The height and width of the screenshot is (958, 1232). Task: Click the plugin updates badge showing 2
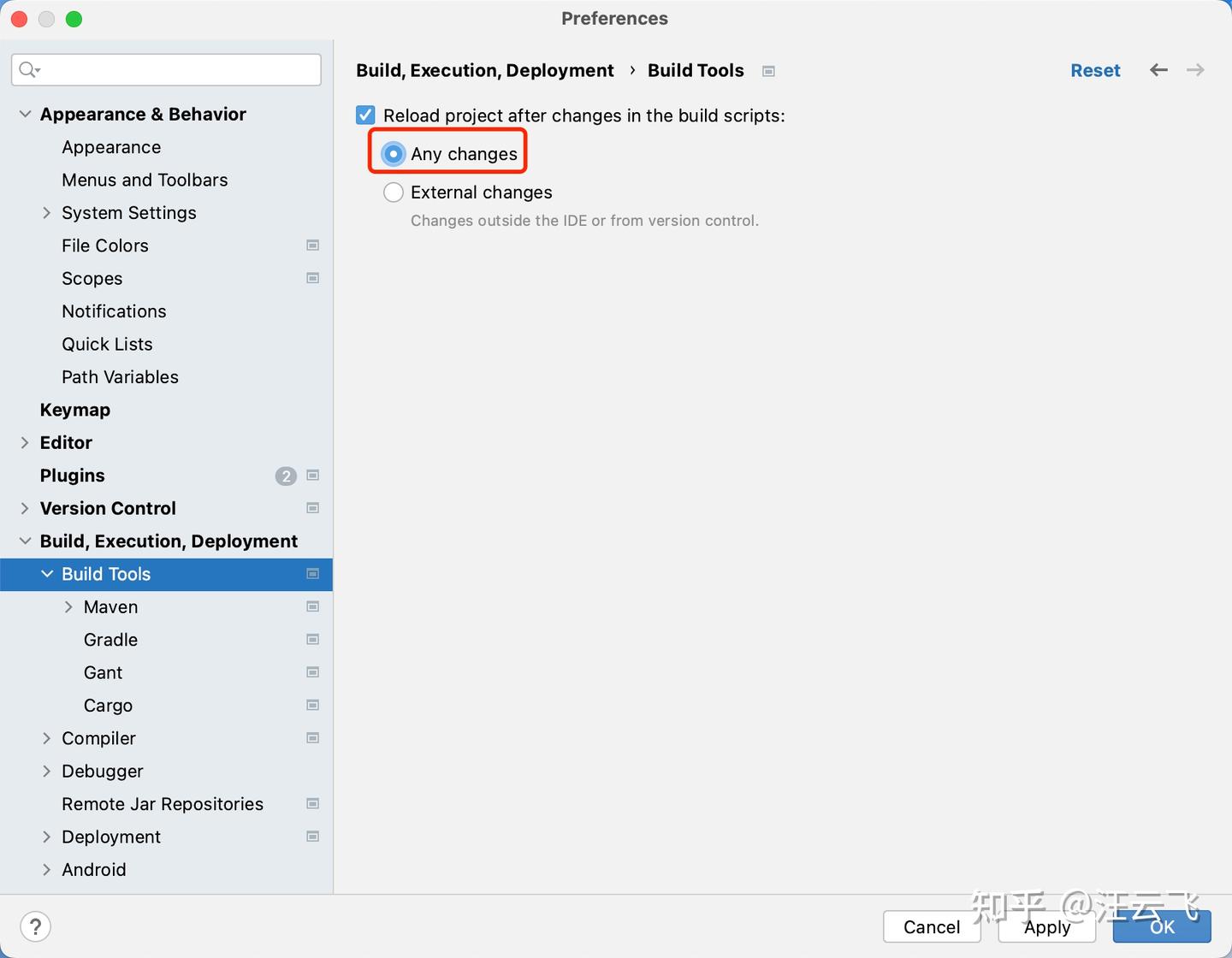tap(286, 476)
